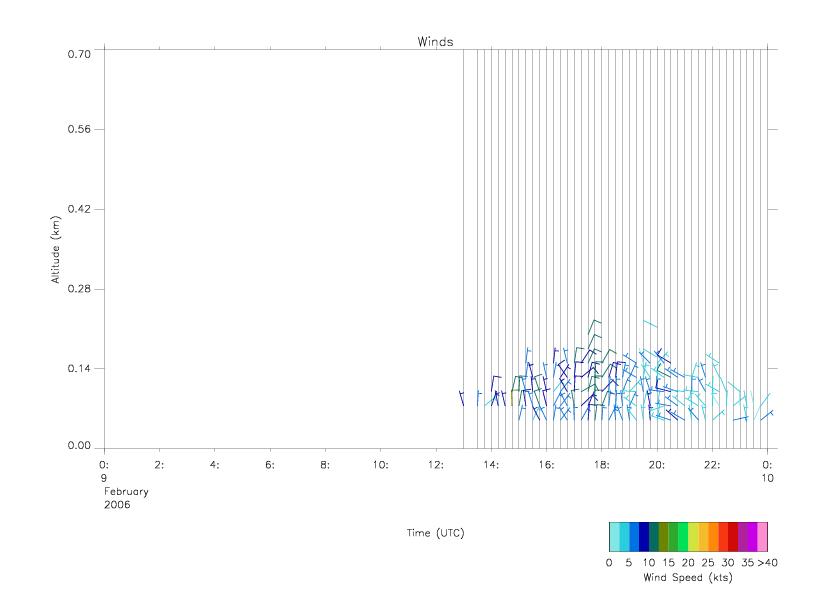827x611 pixels.
Task: Click the isolated highest light-cyan barb near 20:
Action: [x=650, y=323]
